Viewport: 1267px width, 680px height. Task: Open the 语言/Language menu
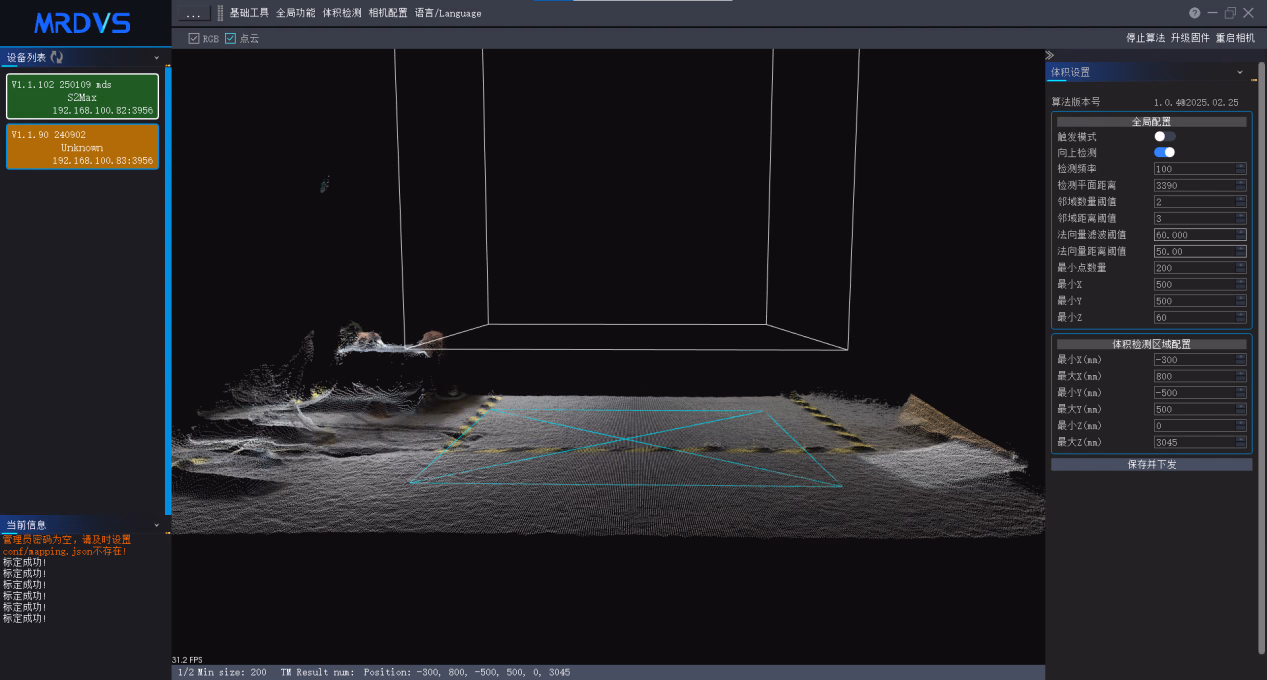tap(448, 13)
